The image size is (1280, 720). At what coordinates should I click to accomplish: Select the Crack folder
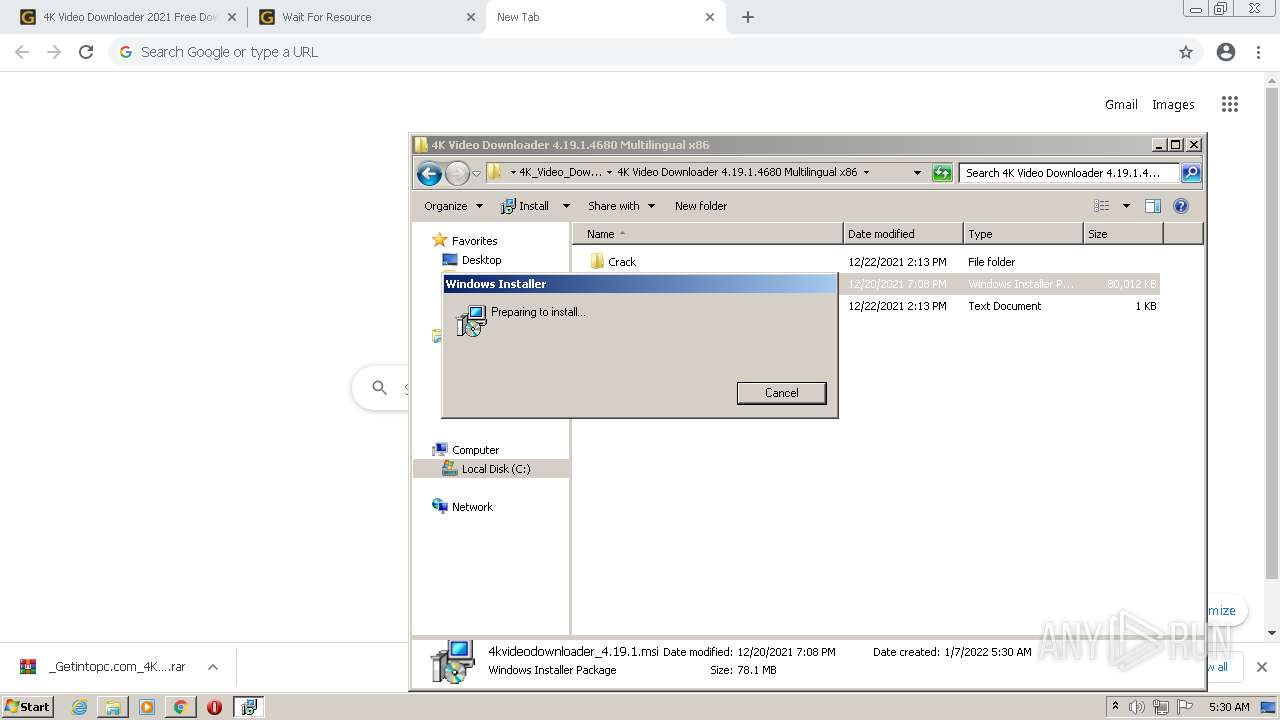621,262
